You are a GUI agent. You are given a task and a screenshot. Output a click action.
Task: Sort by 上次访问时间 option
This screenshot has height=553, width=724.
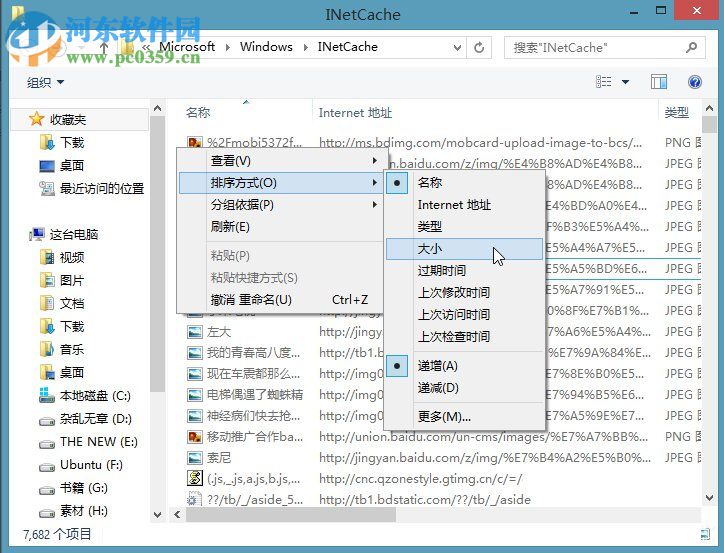point(465,315)
